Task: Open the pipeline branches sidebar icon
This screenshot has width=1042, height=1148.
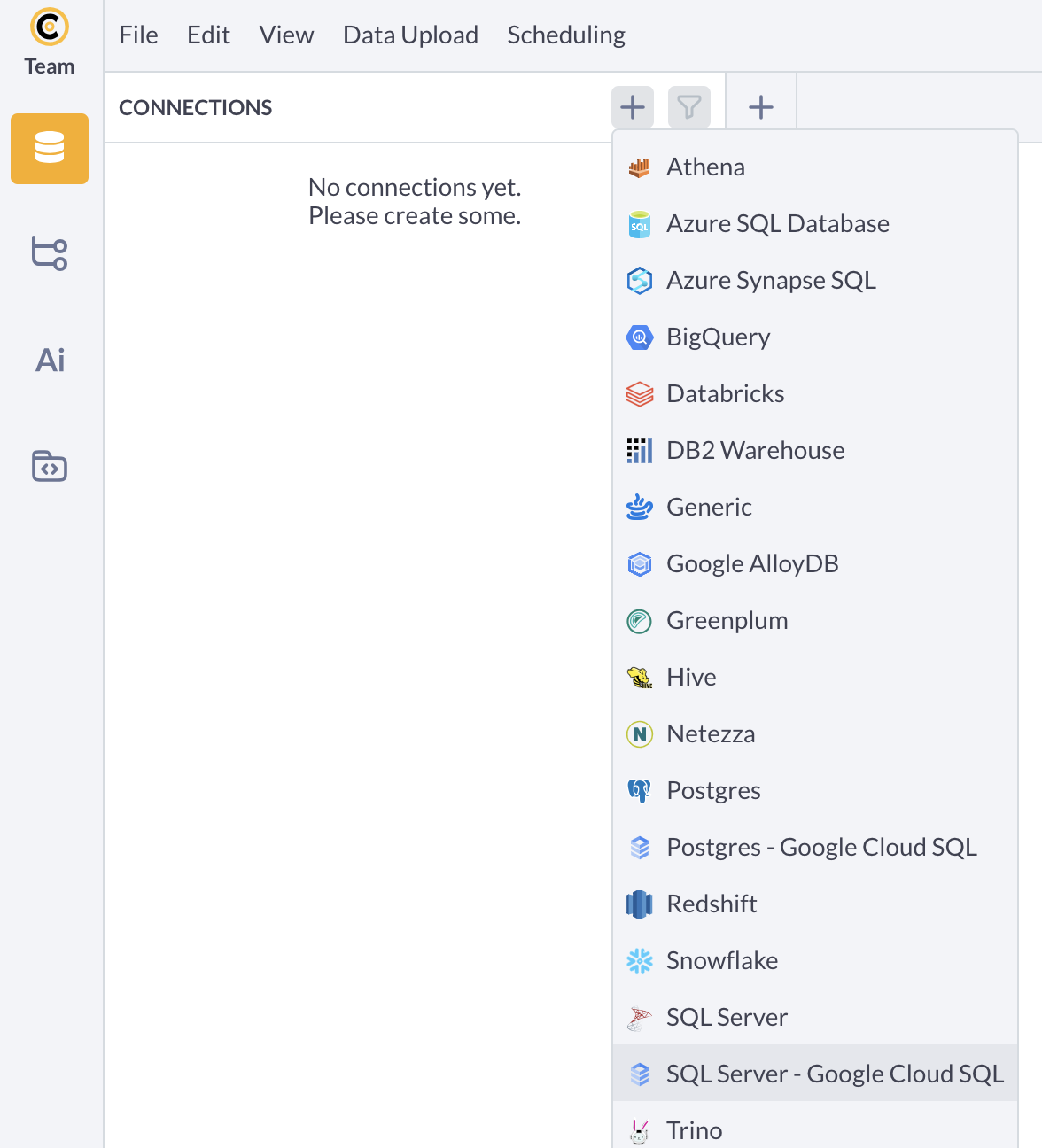Action: (50, 253)
